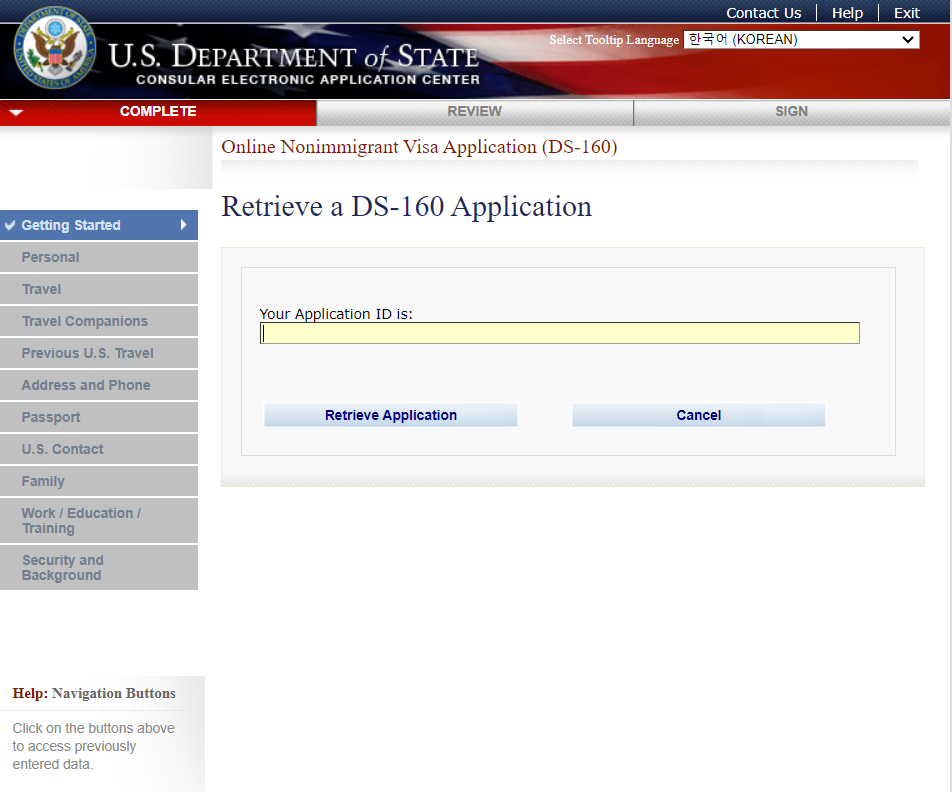Click 'Your Application ID is:' label
The width and height of the screenshot is (952, 792).
(x=336, y=314)
